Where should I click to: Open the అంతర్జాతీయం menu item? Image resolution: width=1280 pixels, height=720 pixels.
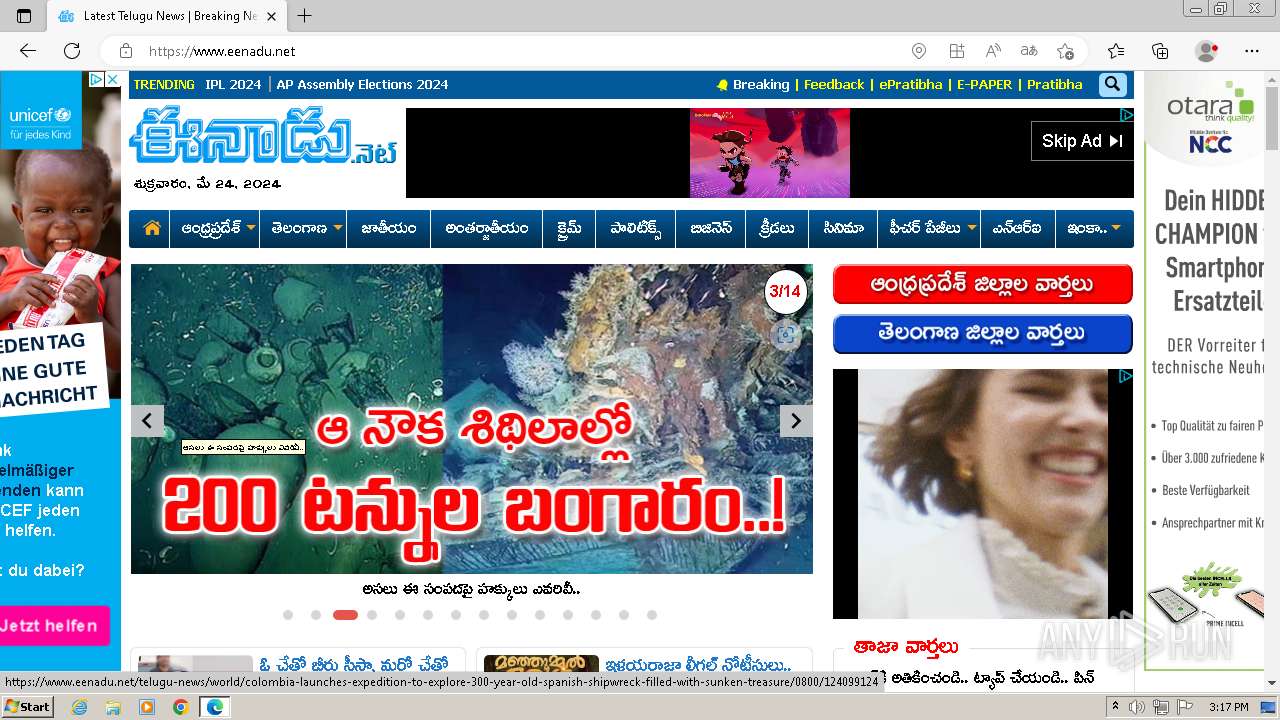tap(487, 228)
